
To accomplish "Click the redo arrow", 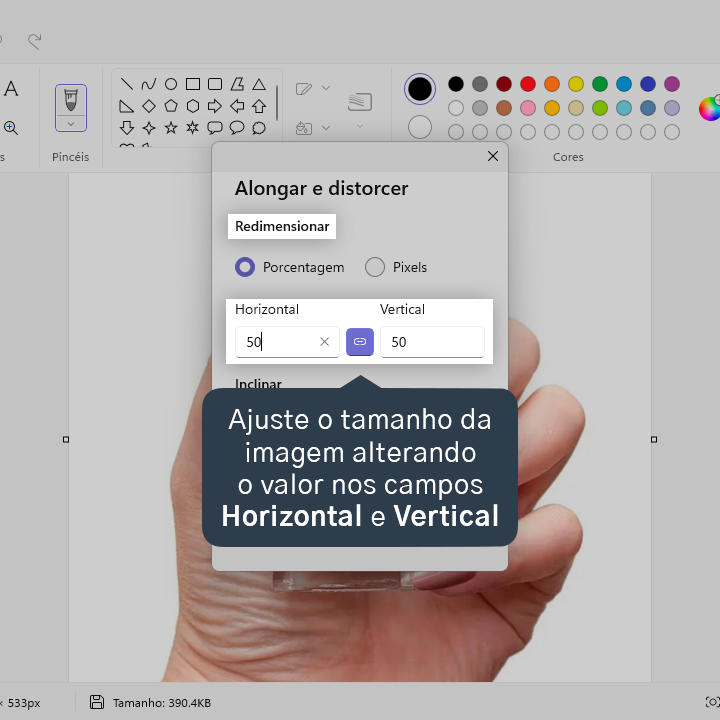I will click(x=35, y=41).
